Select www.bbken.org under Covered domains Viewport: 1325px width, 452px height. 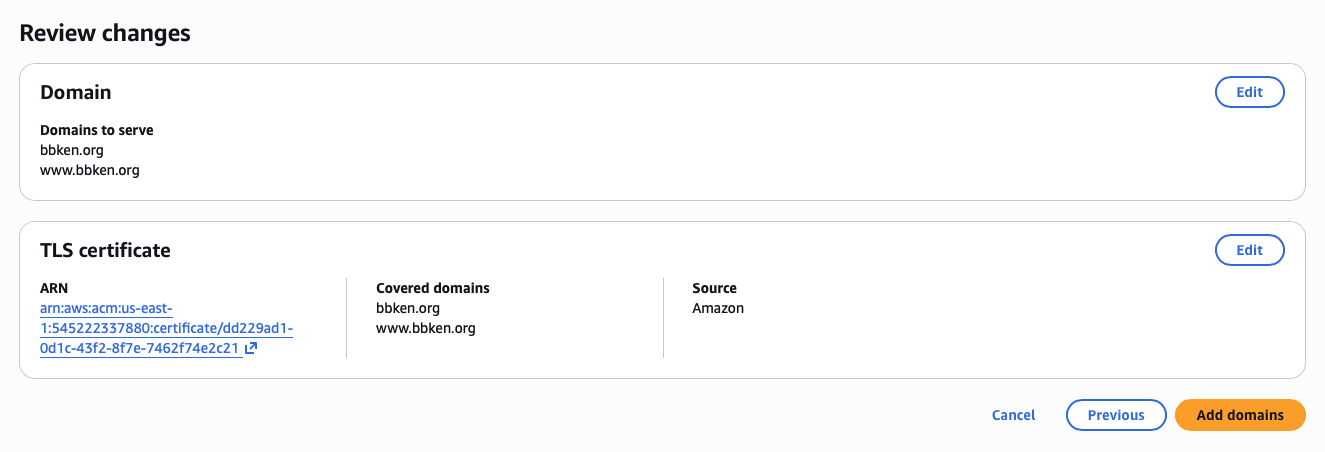click(425, 328)
